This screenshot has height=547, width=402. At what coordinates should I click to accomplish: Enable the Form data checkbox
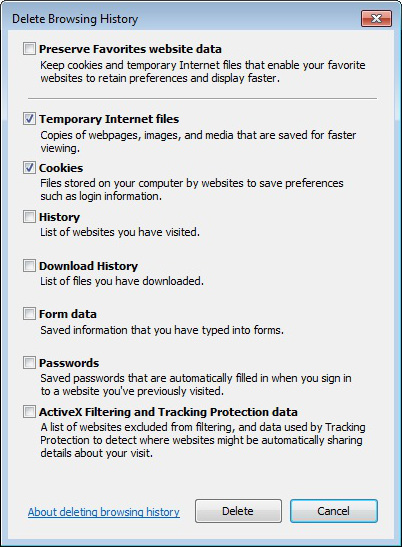tap(29, 314)
